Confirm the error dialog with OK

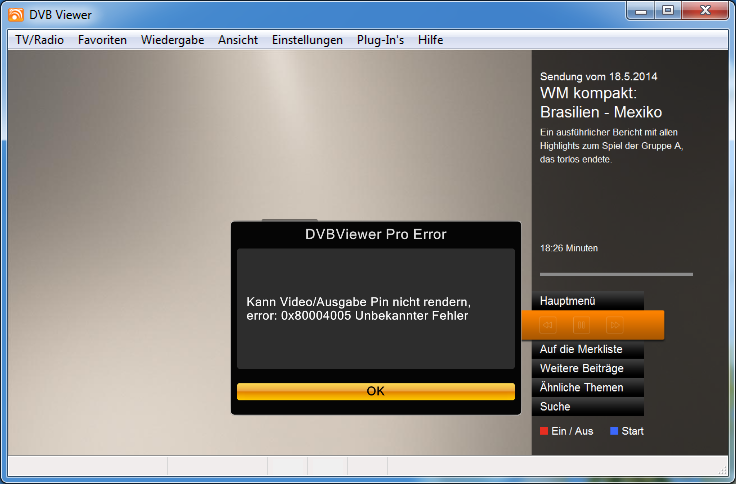tap(376, 391)
